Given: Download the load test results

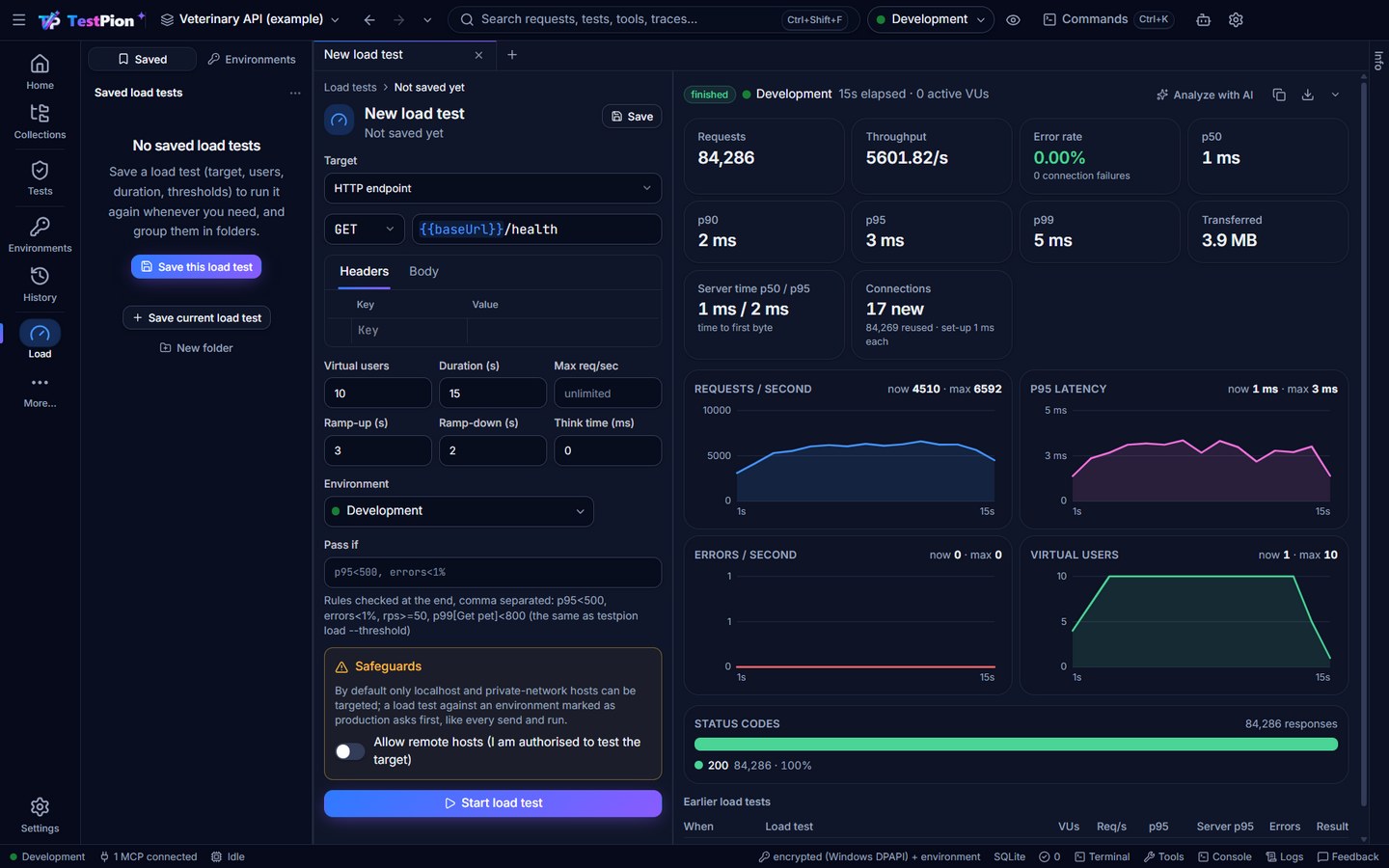Looking at the screenshot, I should (x=1308, y=95).
